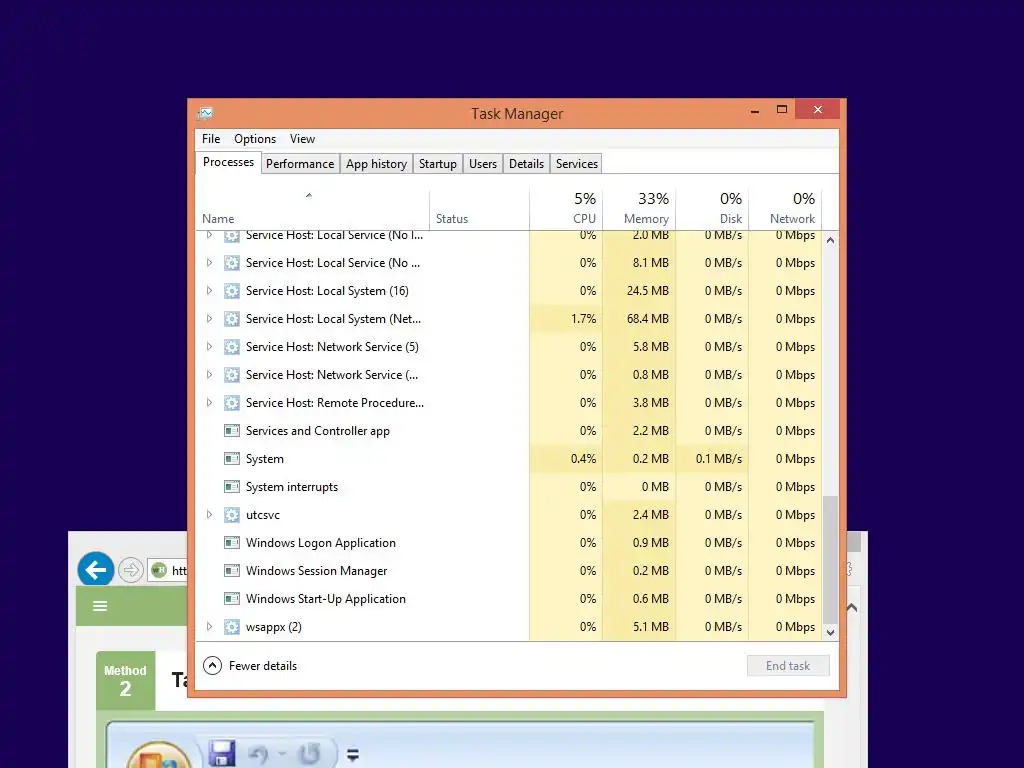
Task: Sort by the Status column header
Action: point(479,209)
